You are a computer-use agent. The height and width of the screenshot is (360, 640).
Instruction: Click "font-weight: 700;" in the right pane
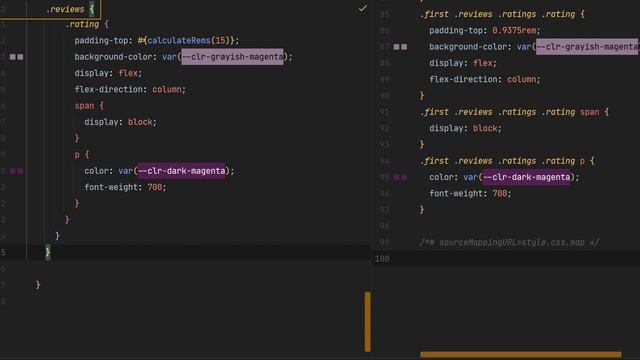(470, 193)
